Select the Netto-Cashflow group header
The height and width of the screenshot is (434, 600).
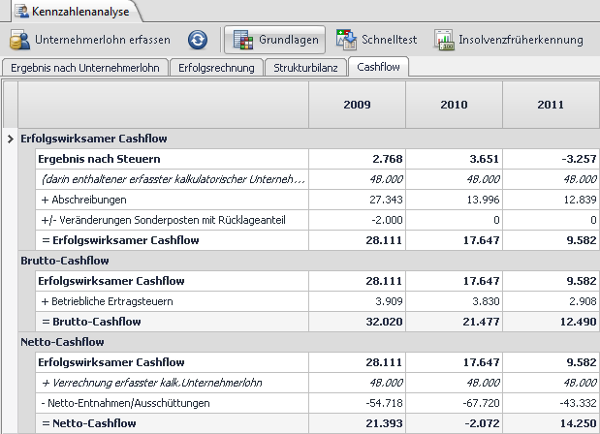[x=62, y=342]
